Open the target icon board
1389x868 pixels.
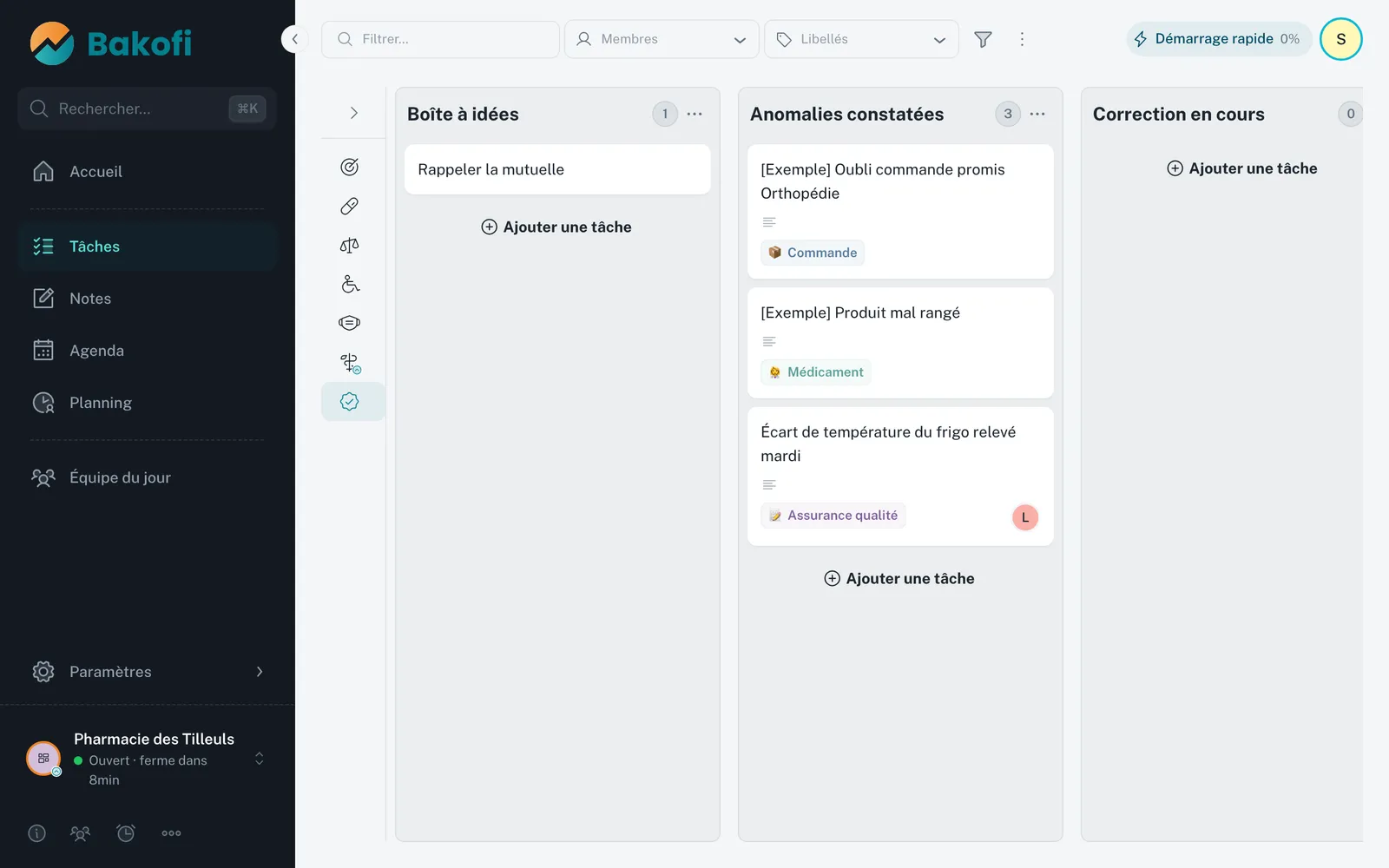coord(350,167)
